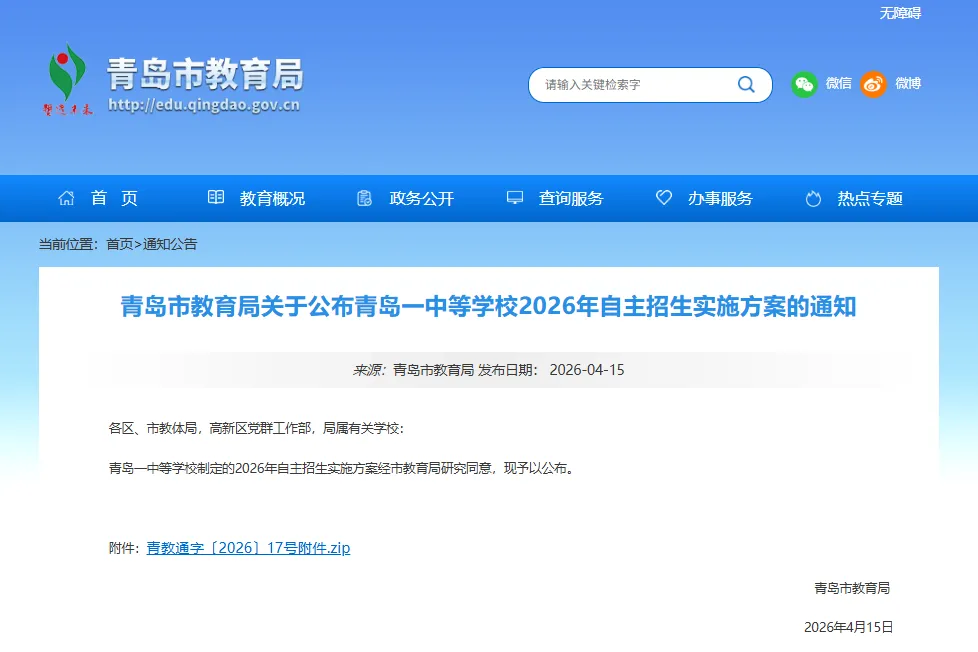Image resolution: width=978 pixels, height=652 pixels.
Task: Click the home icon beside 首页
Action: tap(65, 198)
